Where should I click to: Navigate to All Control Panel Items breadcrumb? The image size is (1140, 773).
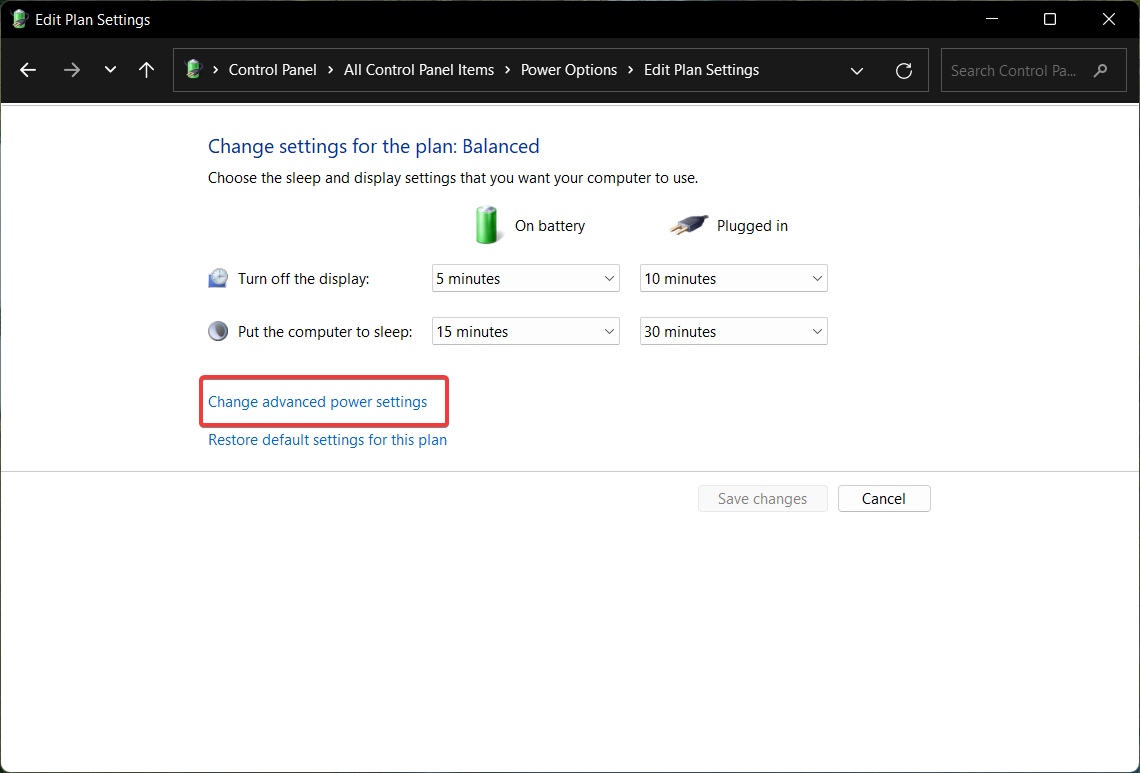coord(419,70)
